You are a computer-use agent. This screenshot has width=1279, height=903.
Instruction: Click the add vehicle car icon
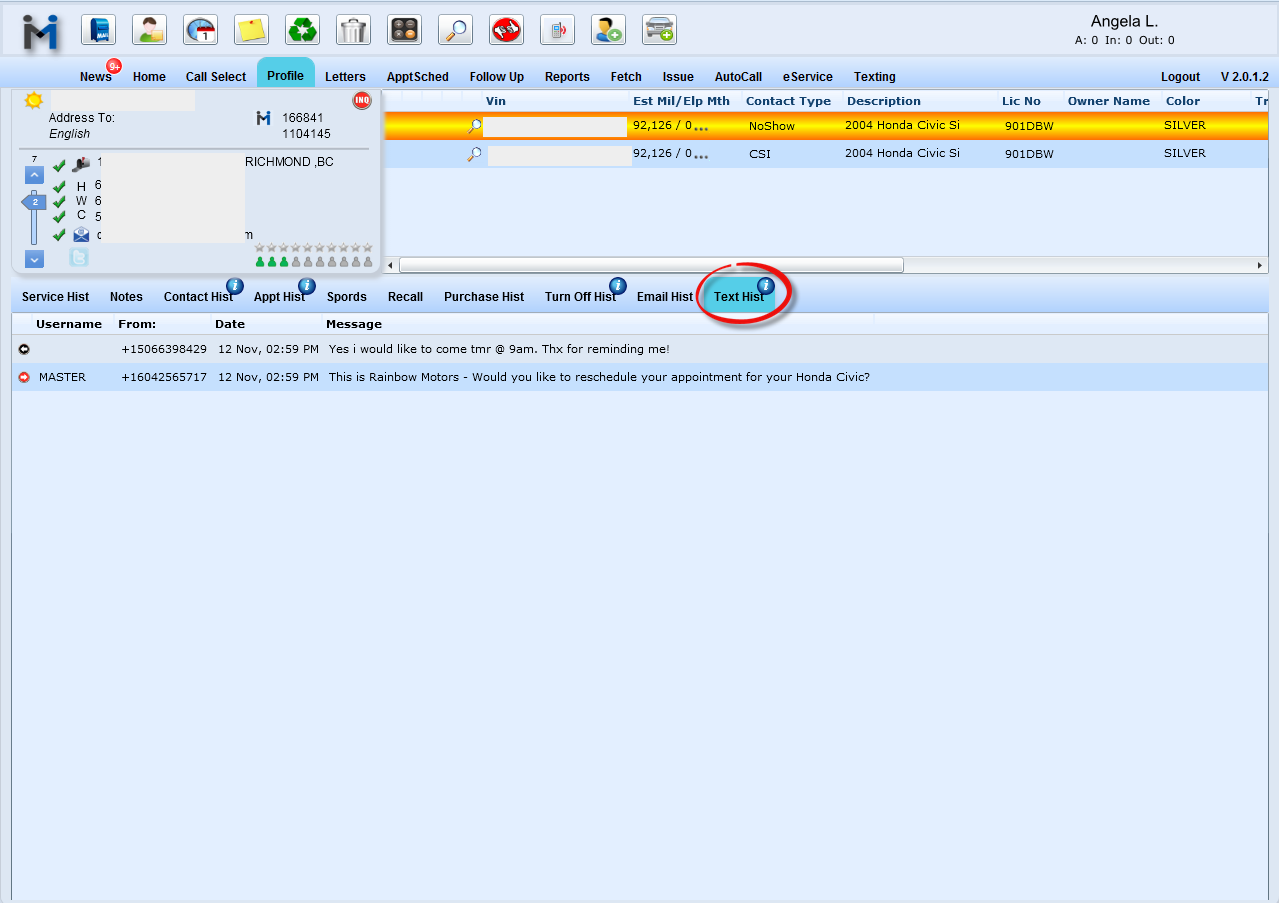659,30
